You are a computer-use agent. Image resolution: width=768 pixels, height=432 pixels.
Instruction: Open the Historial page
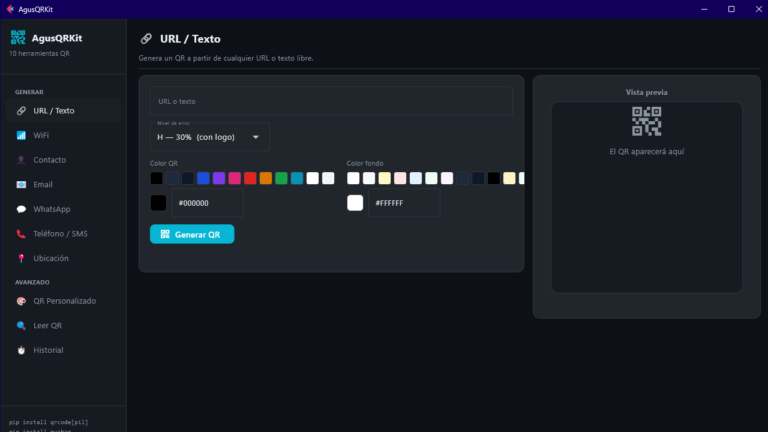[x=63, y=350]
